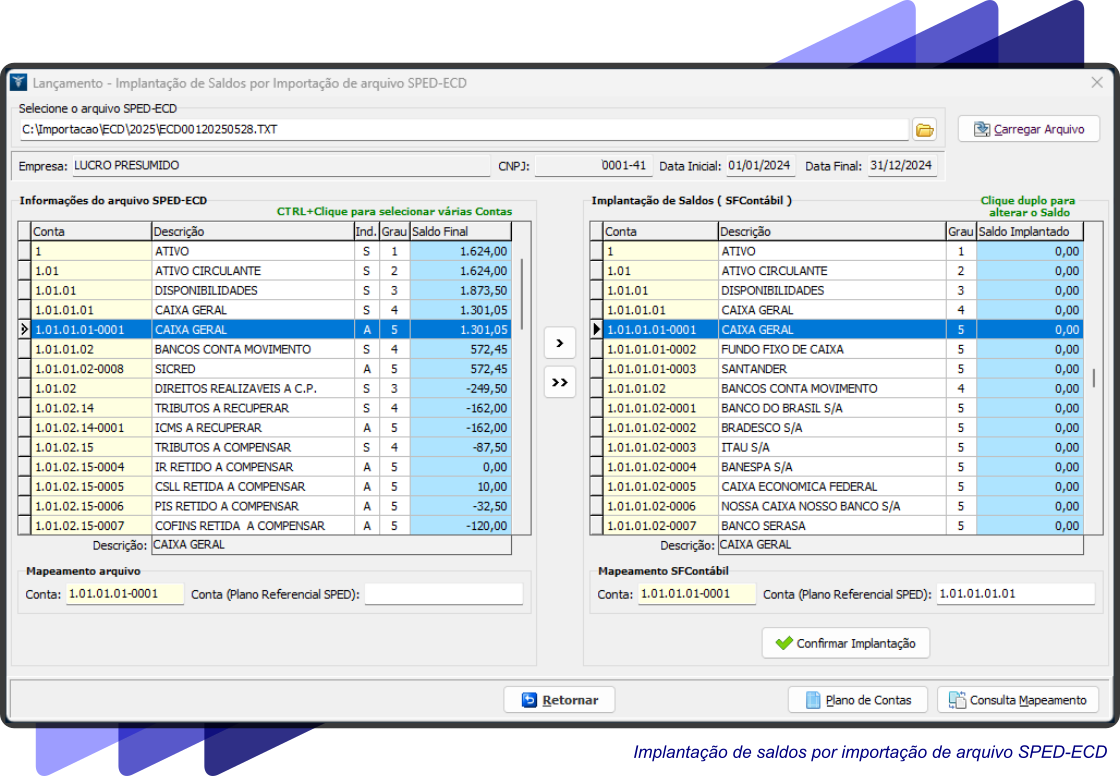Open Consulta Mapeamento
Screen dimensions: 1120x776
[x=1018, y=700]
